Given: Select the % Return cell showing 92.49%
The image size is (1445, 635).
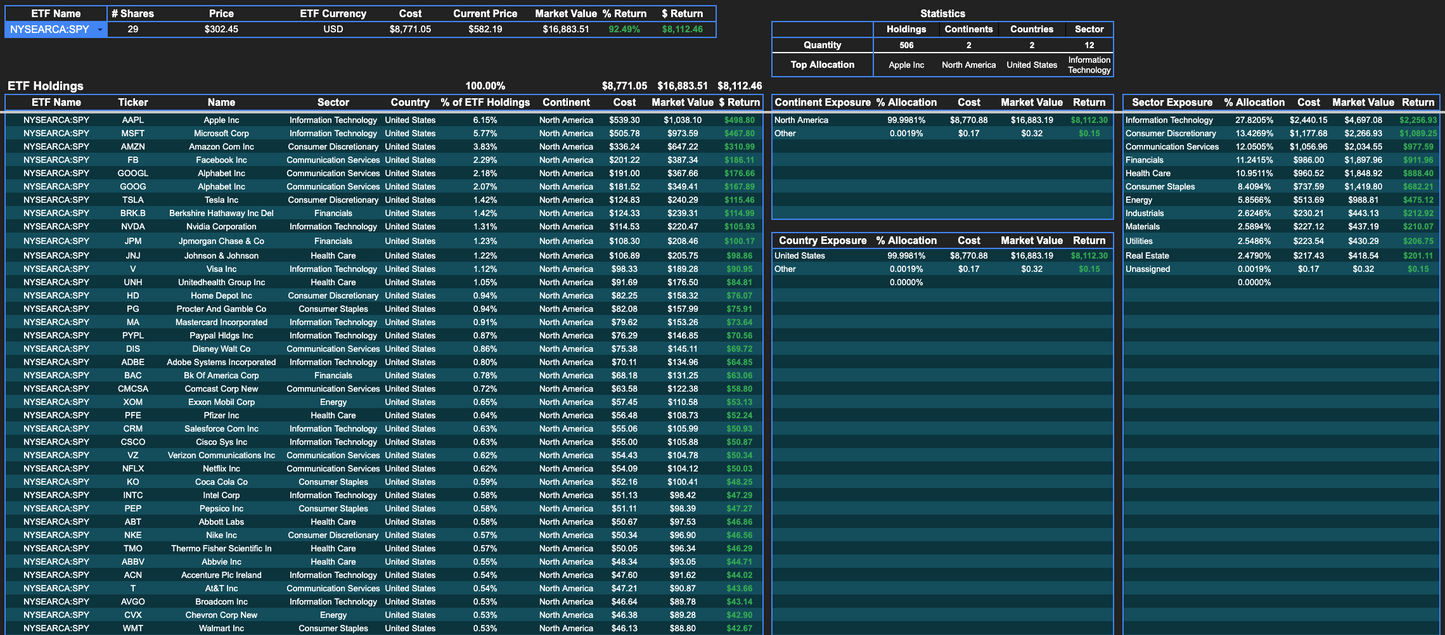Looking at the screenshot, I should point(624,29).
